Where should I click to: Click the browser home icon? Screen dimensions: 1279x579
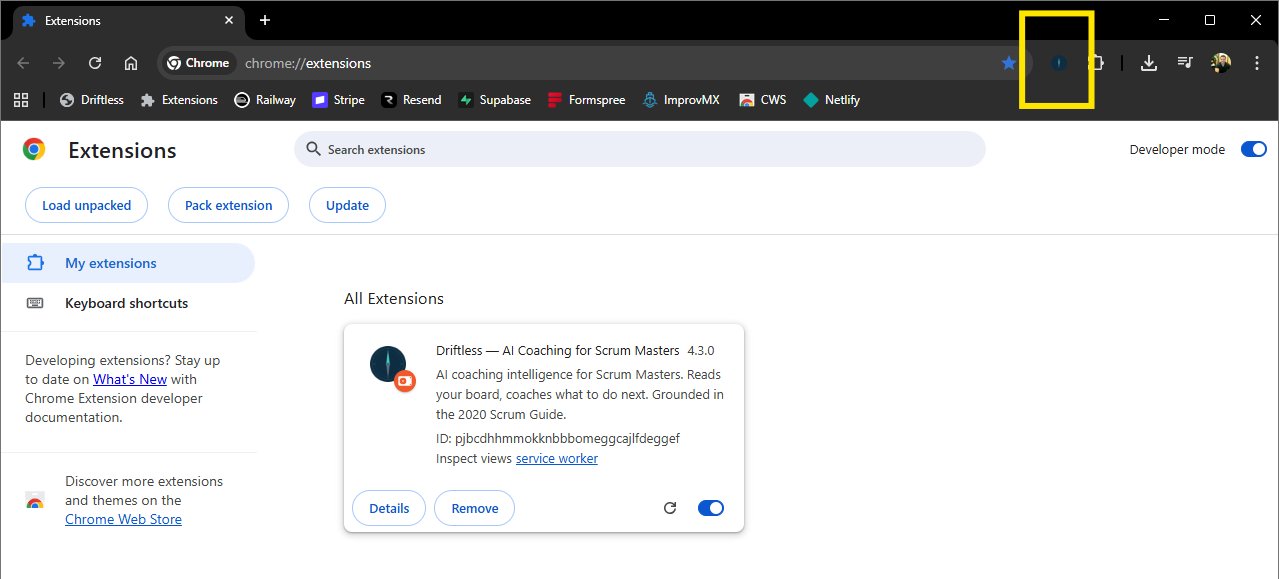(131, 63)
